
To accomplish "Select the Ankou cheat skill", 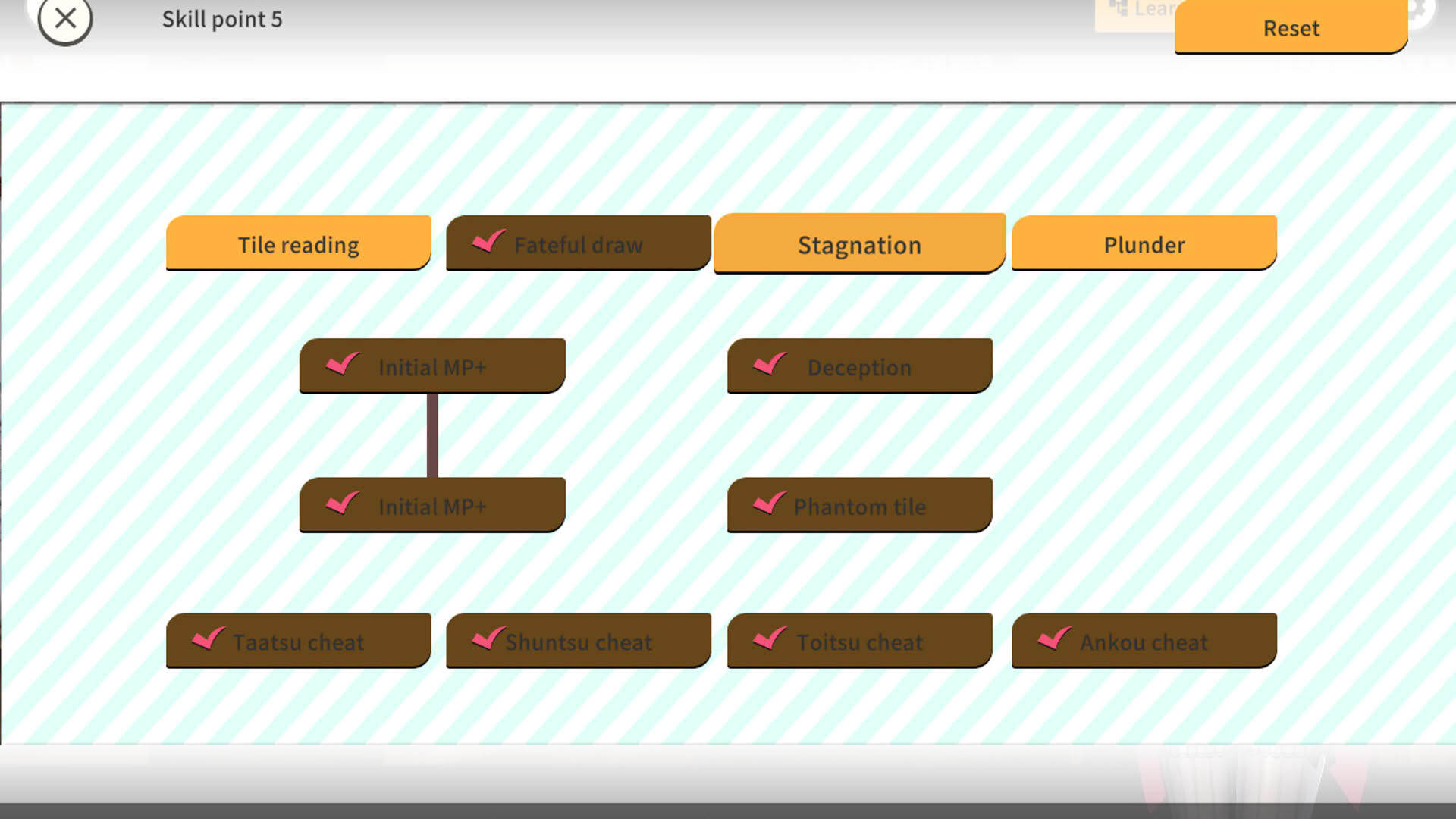I will [x=1144, y=641].
